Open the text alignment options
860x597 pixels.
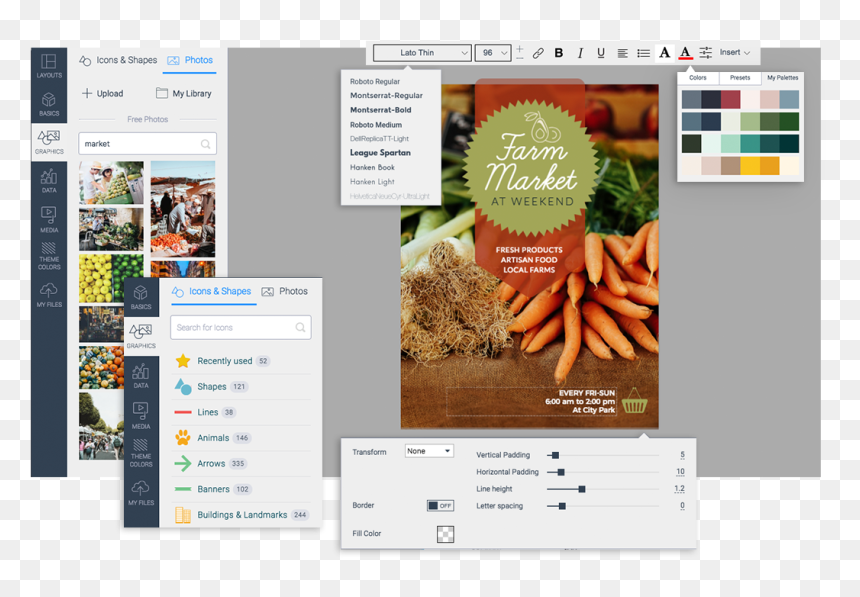pyautogui.click(x=623, y=53)
